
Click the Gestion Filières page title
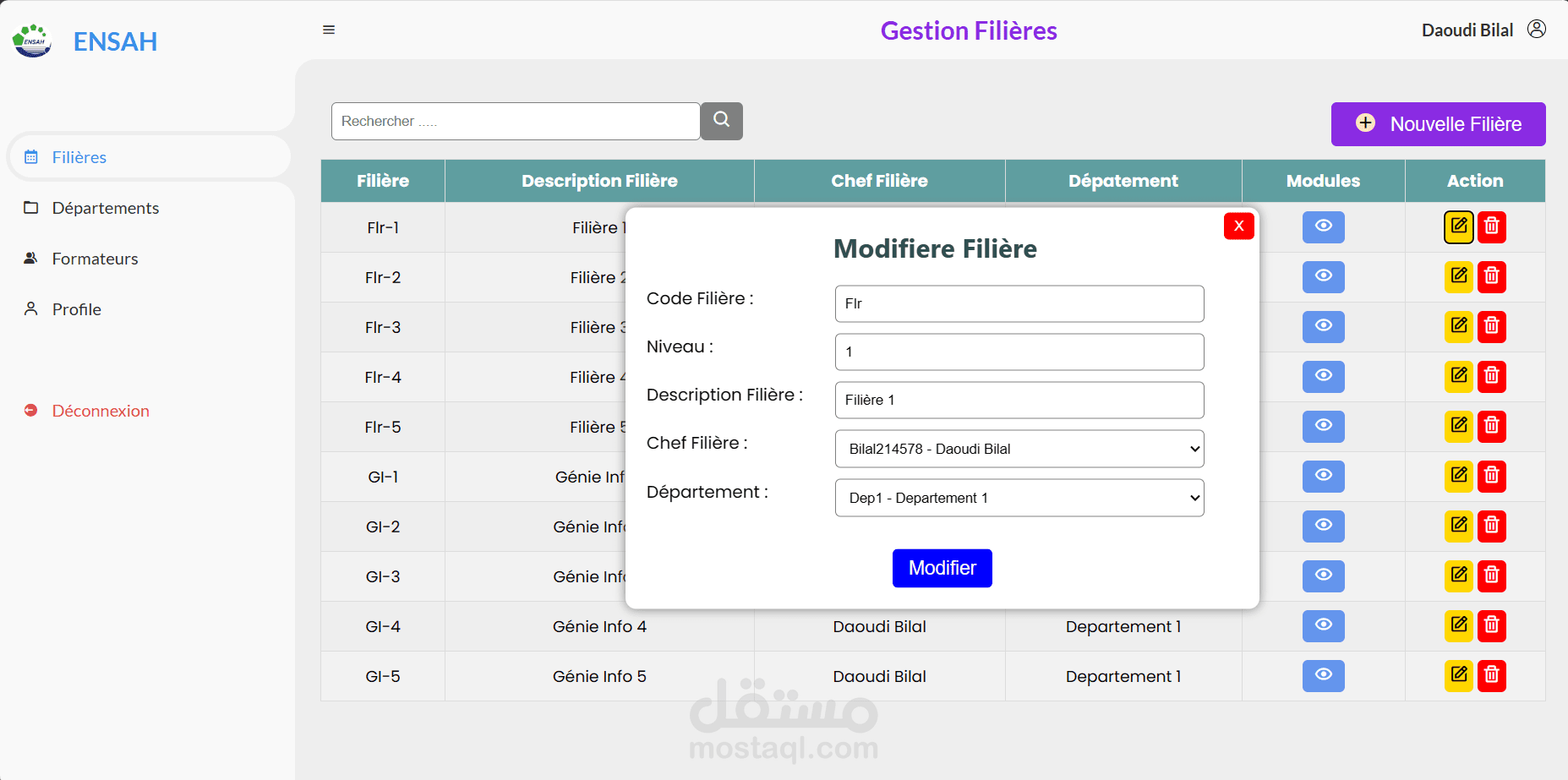point(969,30)
